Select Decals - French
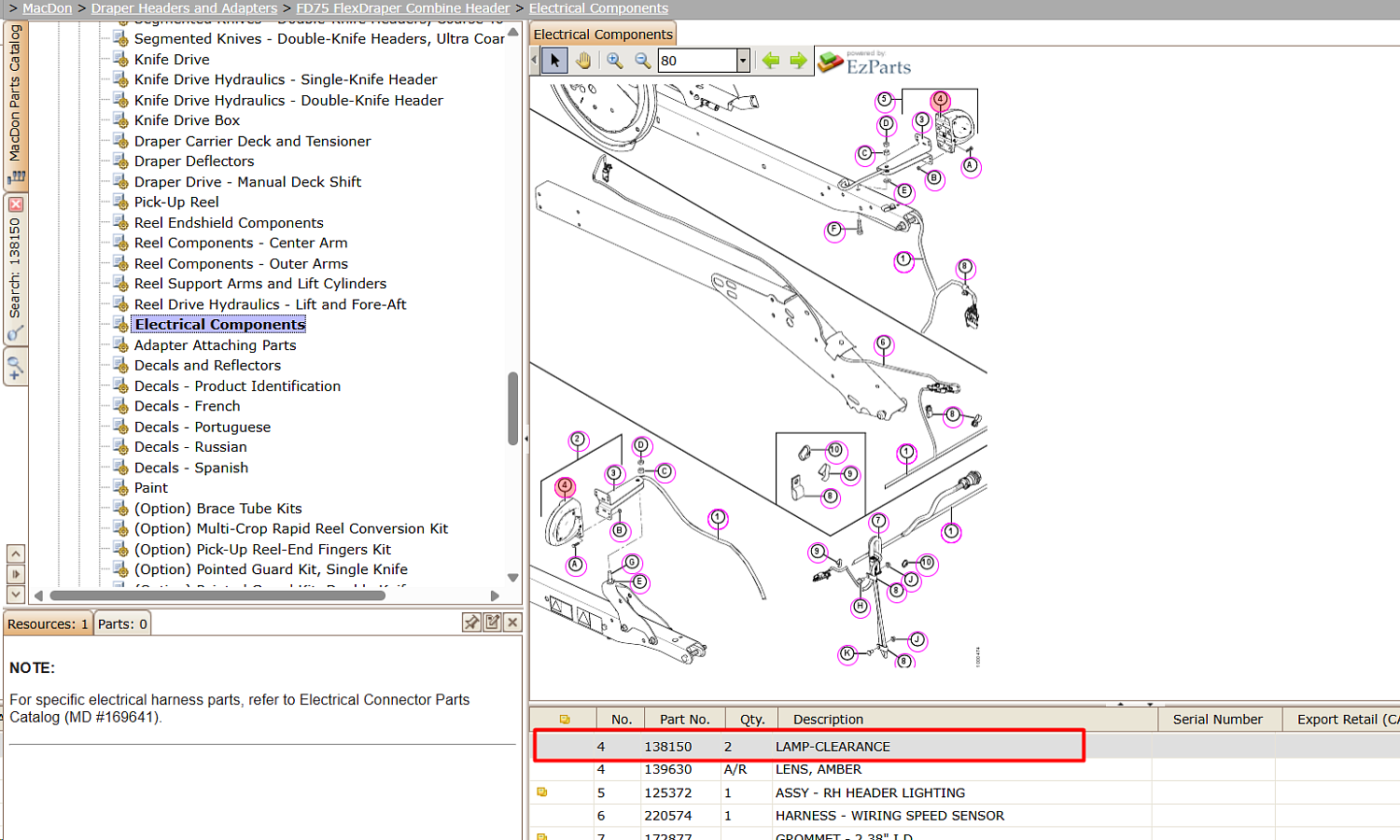 [187, 407]
